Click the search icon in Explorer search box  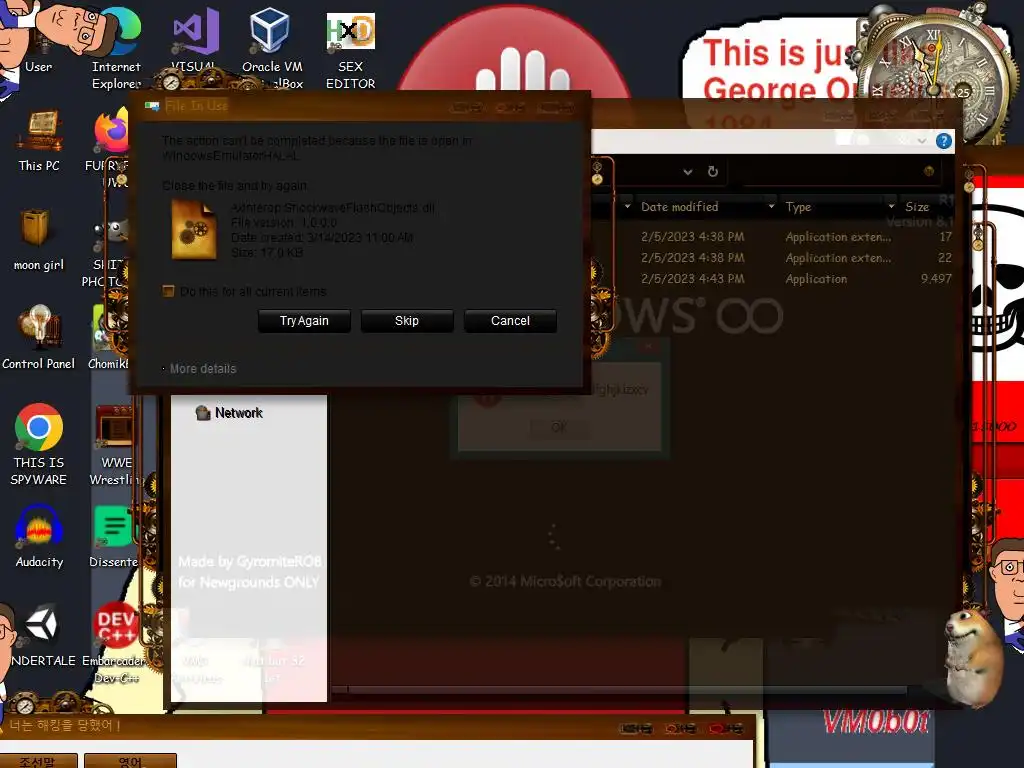click(928, 171)
